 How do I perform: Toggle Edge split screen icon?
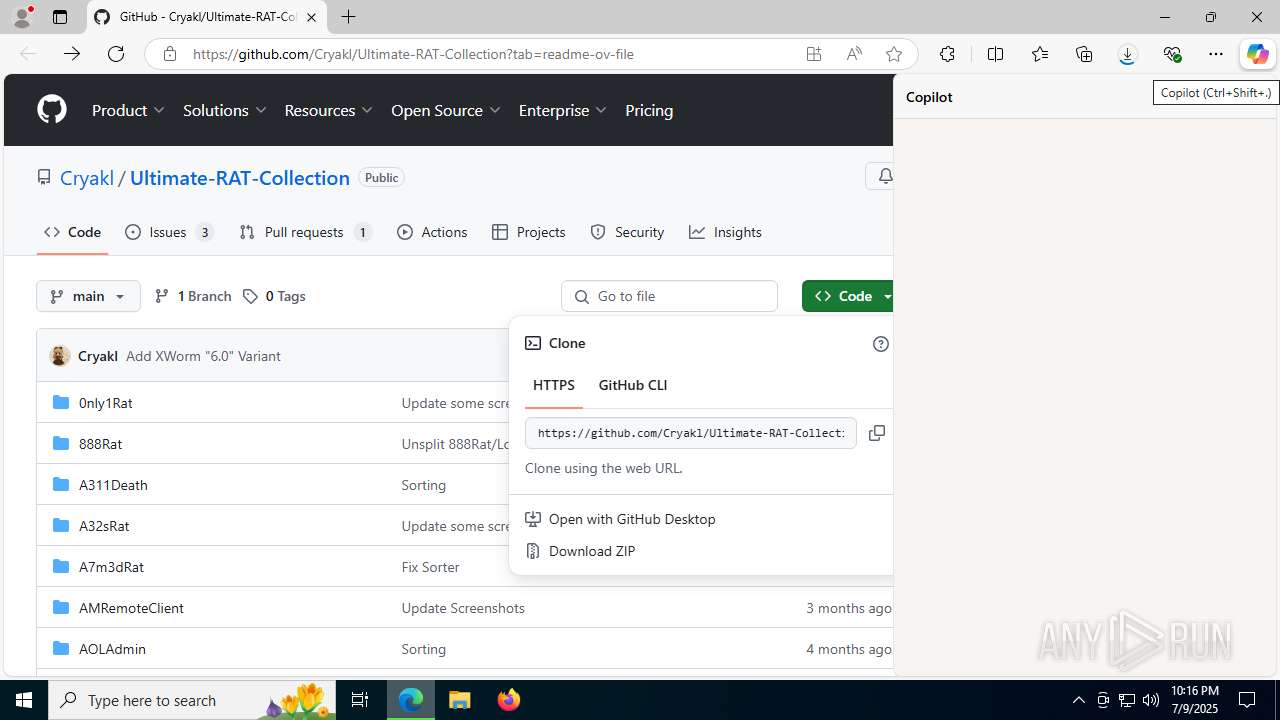tap(995, 54)
